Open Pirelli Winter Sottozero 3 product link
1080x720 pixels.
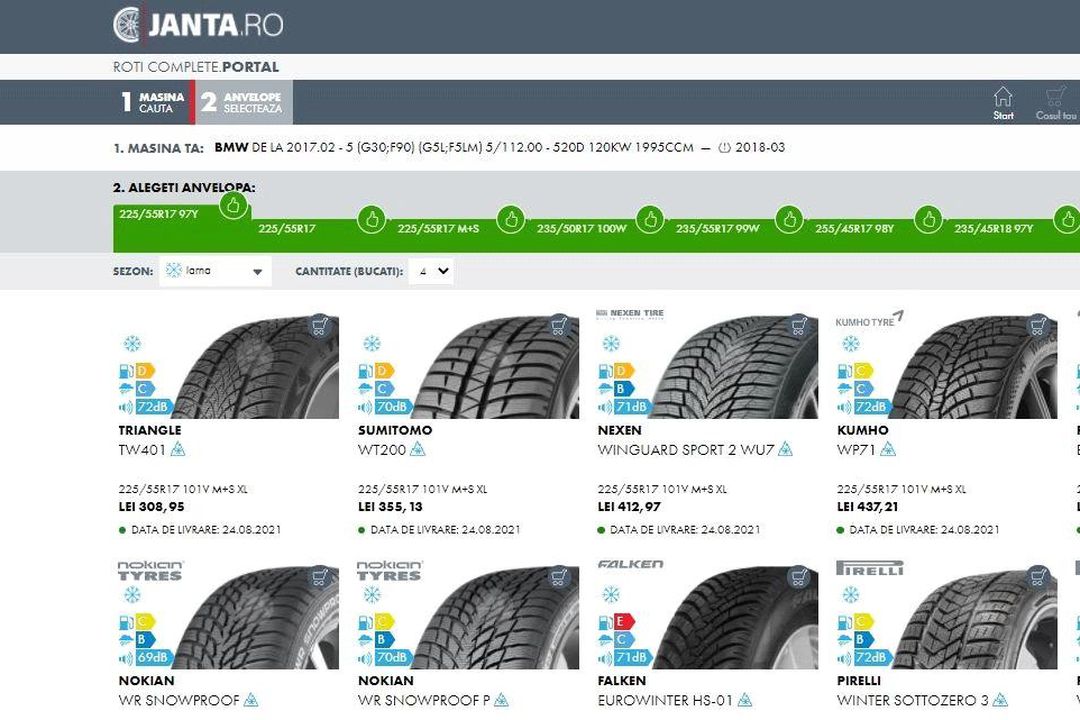click(912, 700)
